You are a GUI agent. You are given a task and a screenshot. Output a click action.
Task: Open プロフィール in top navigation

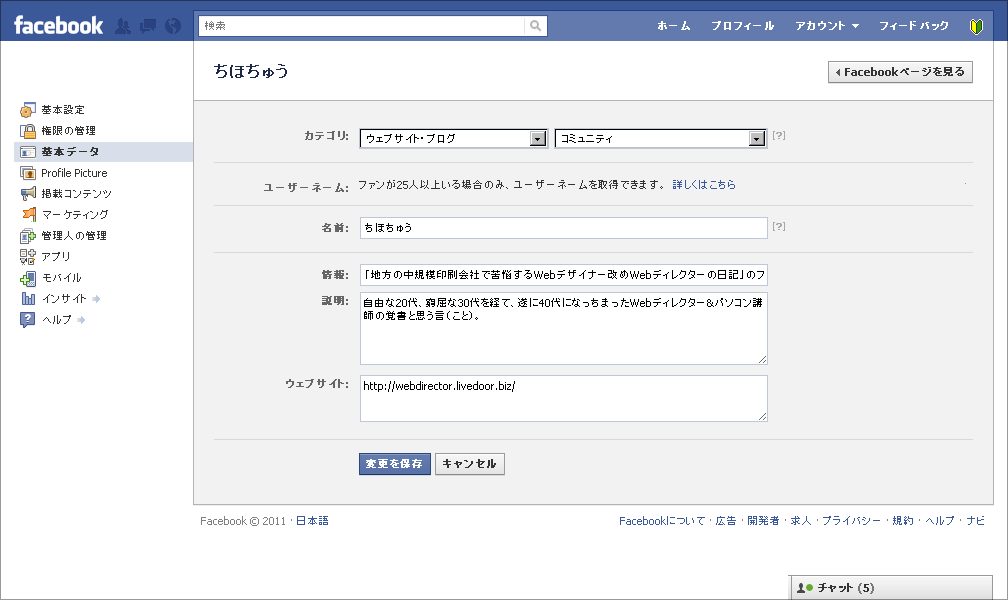742,26
